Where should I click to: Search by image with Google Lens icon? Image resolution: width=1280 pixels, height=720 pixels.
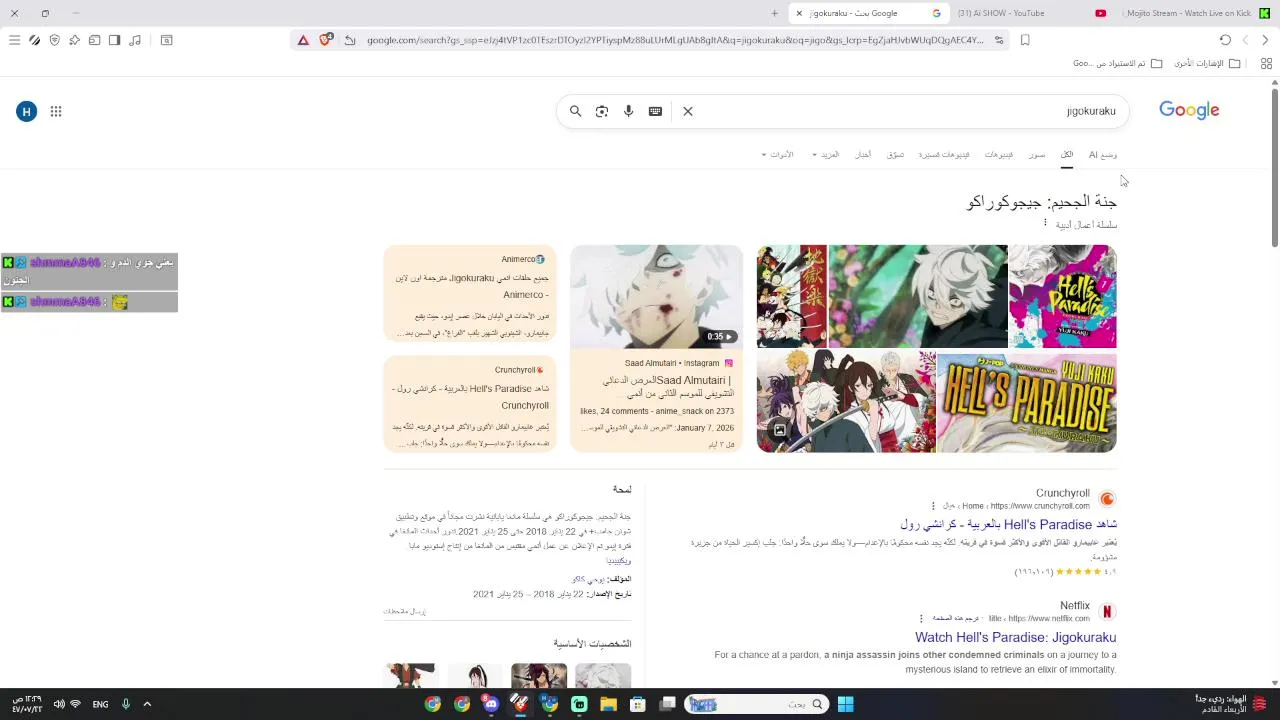tap(602, 111)
